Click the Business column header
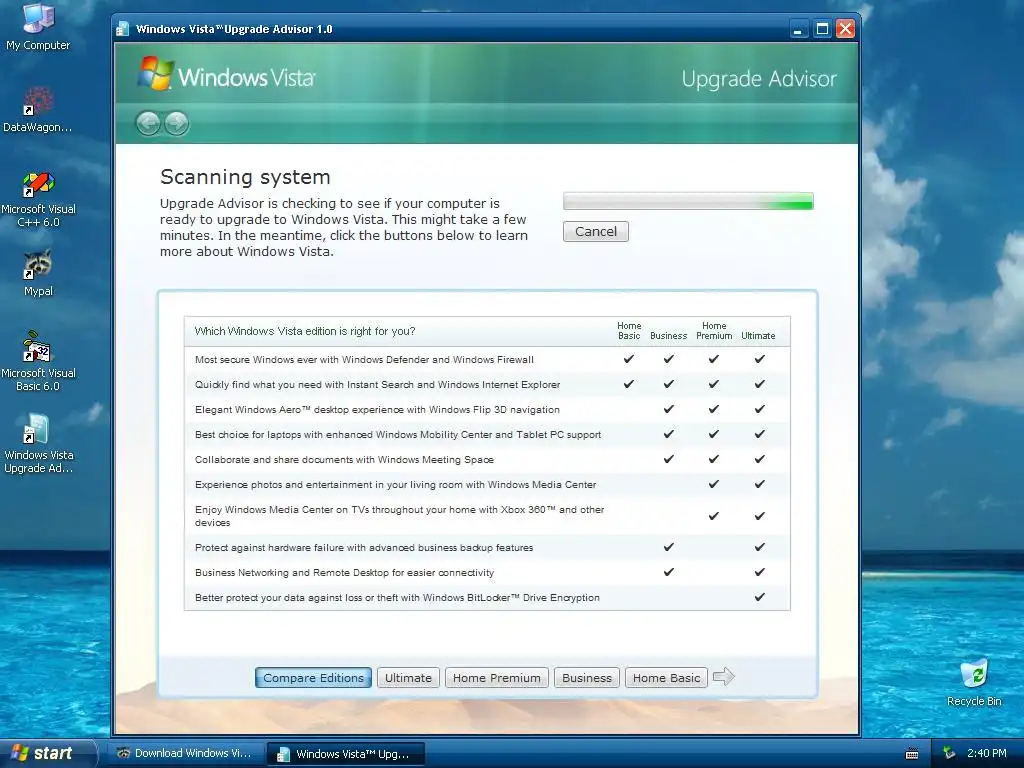The height and width of the screenshot is (768, 1024). tap(668, 336)
